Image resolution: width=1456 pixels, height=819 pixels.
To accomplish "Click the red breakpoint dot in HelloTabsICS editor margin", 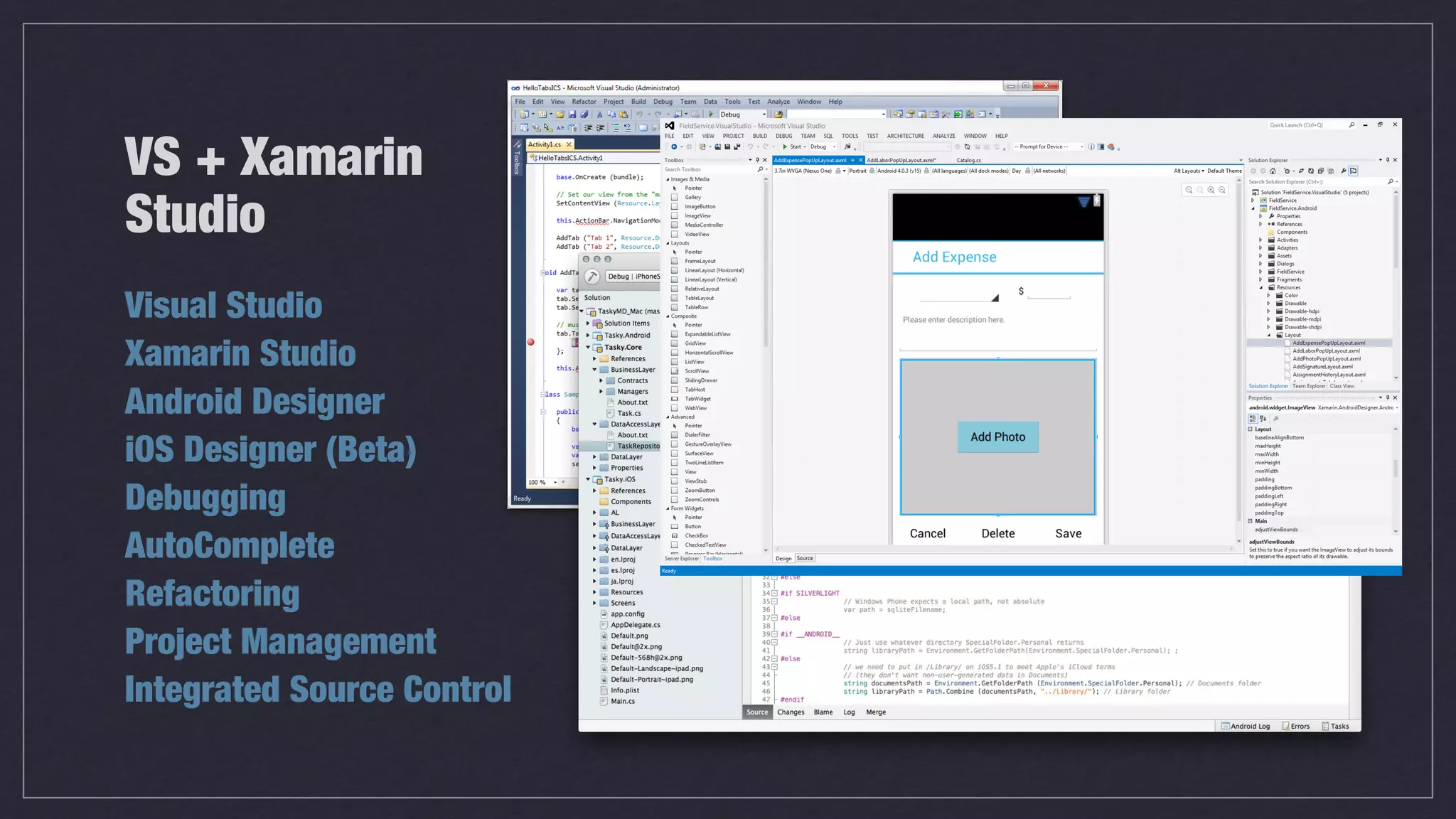I will (x=530, y=342).
